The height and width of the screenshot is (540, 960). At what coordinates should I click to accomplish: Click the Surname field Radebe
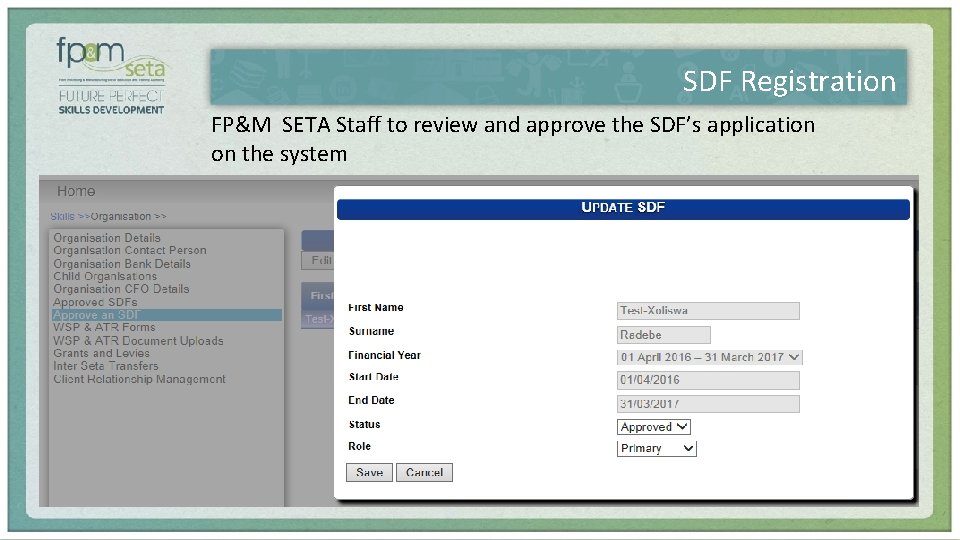click(664, 335)
